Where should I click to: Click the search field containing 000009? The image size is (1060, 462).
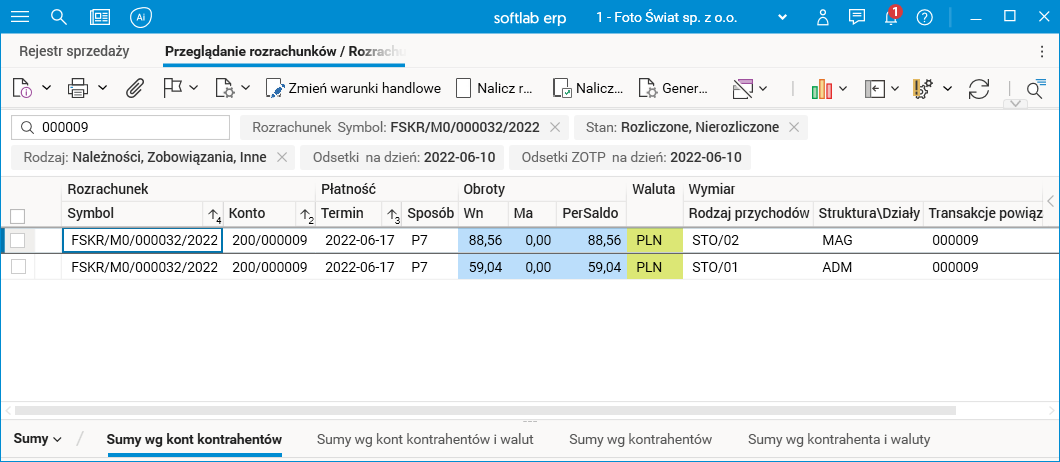(x=121, y=127)
